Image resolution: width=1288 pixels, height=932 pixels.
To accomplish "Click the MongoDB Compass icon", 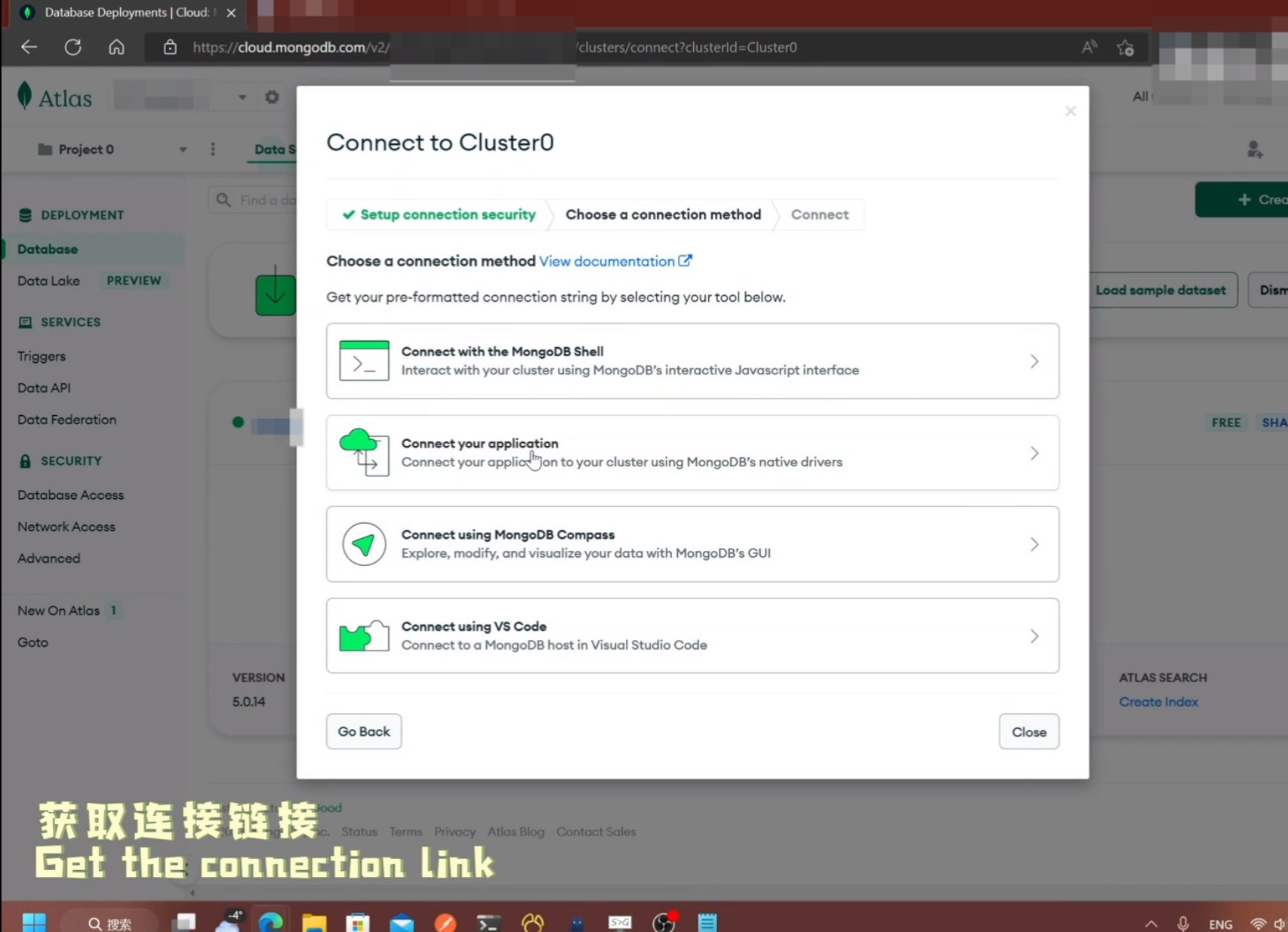I will tap(364, 544).
